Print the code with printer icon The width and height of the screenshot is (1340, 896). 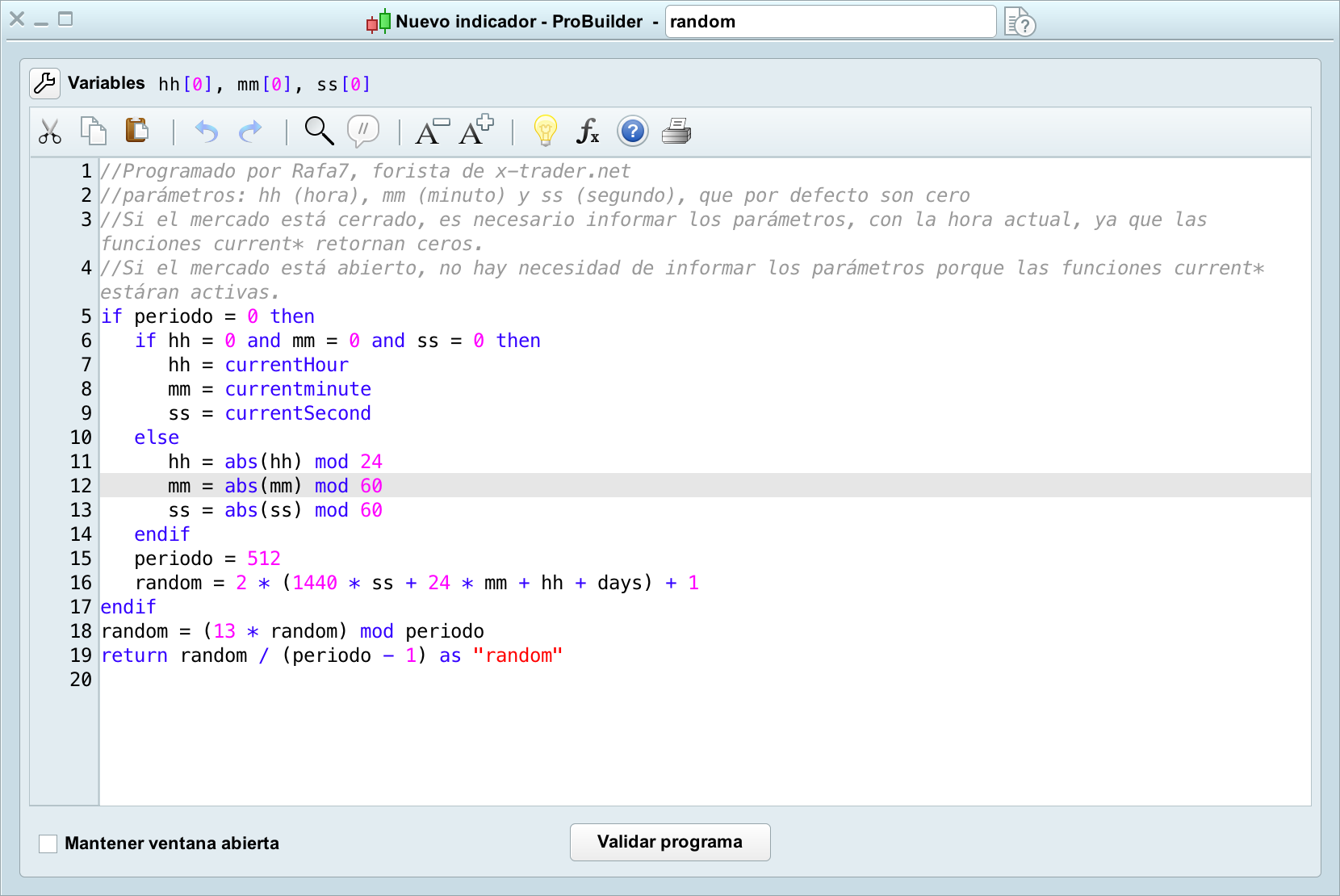pyautogui.click(x=676, y=131)
